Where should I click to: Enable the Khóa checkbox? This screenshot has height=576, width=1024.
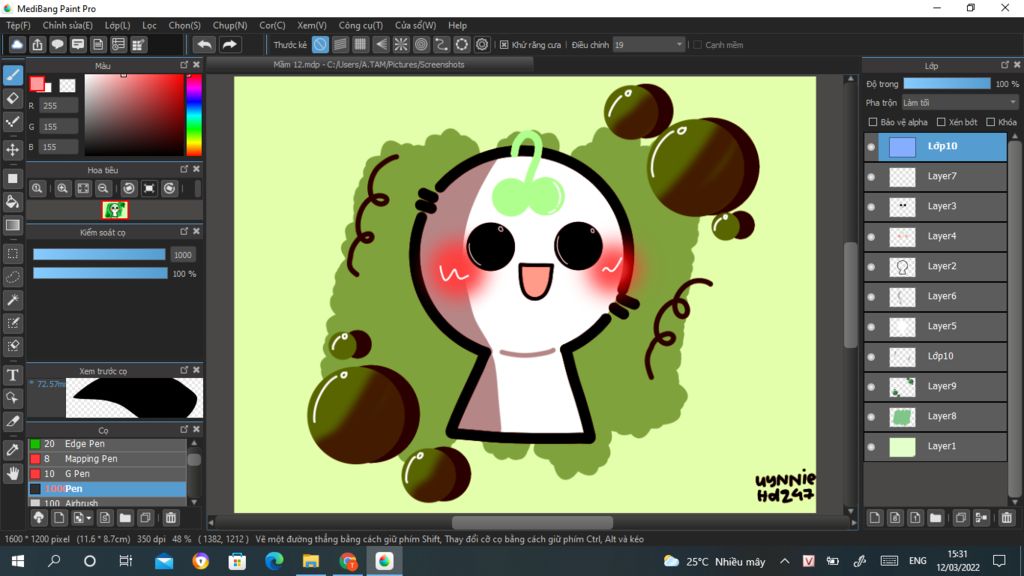point(991,122)
